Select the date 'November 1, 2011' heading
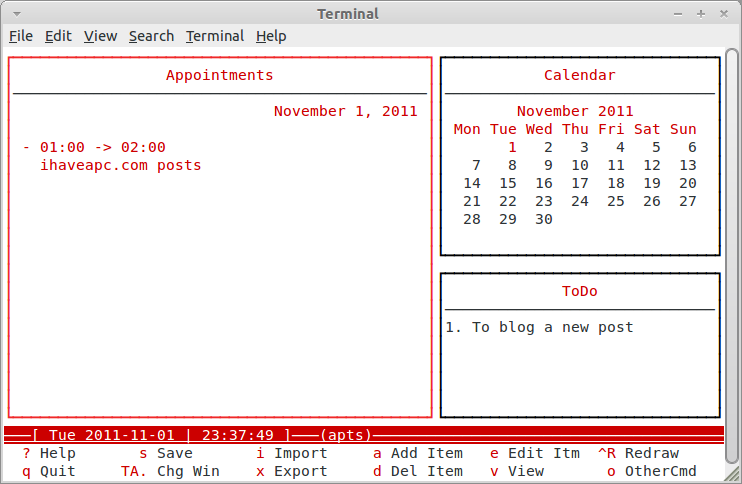The height and width of the screenshot is (484, 742). click(x=346, y=111)
